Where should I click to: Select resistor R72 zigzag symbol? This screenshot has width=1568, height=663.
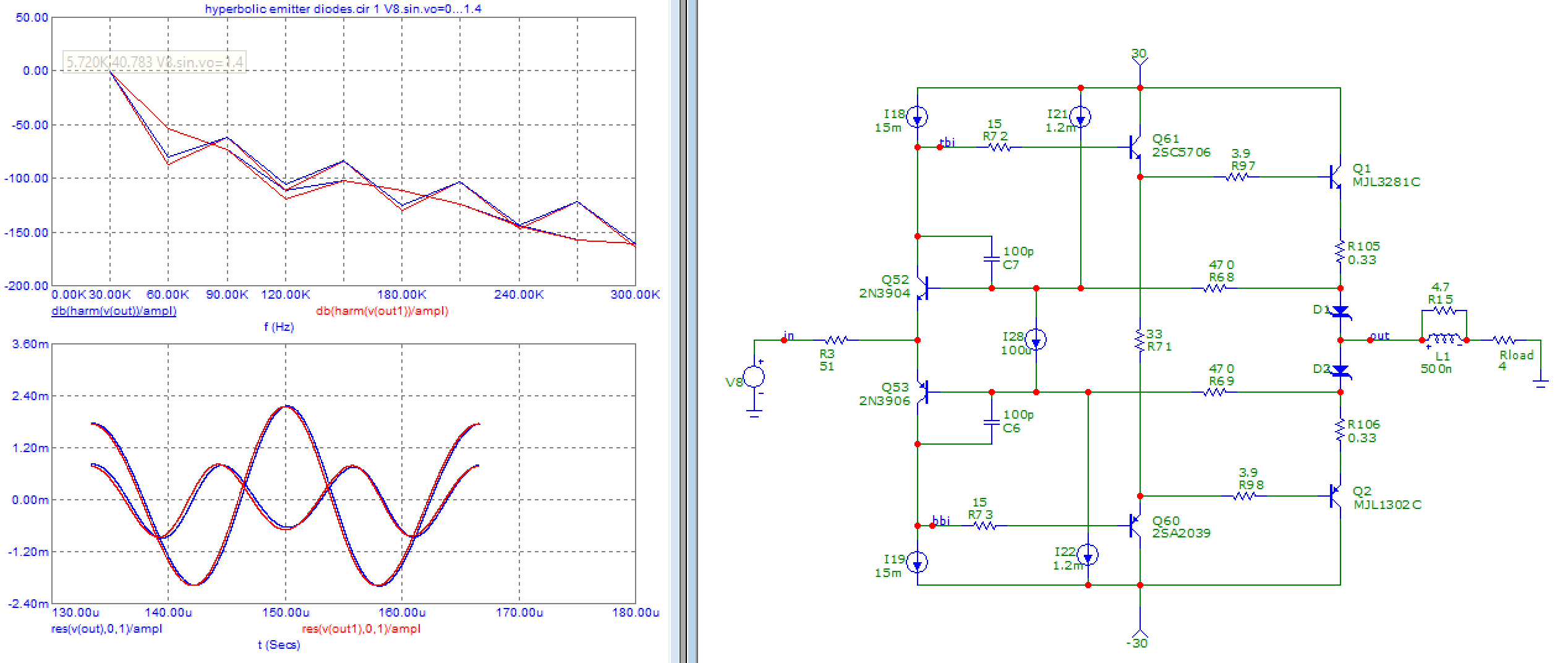click(999, 147)
